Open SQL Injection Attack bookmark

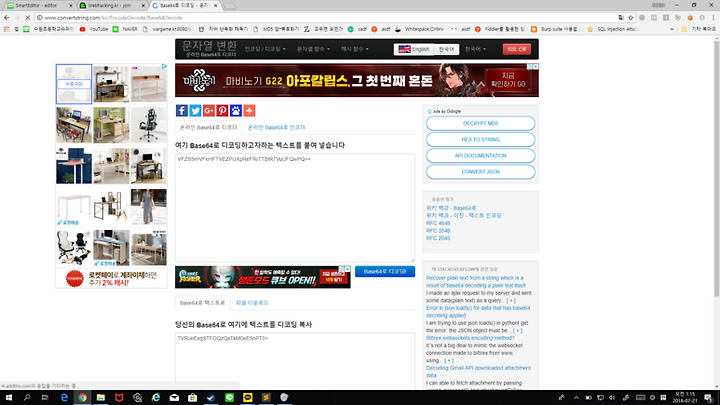[x=613, y=29]
